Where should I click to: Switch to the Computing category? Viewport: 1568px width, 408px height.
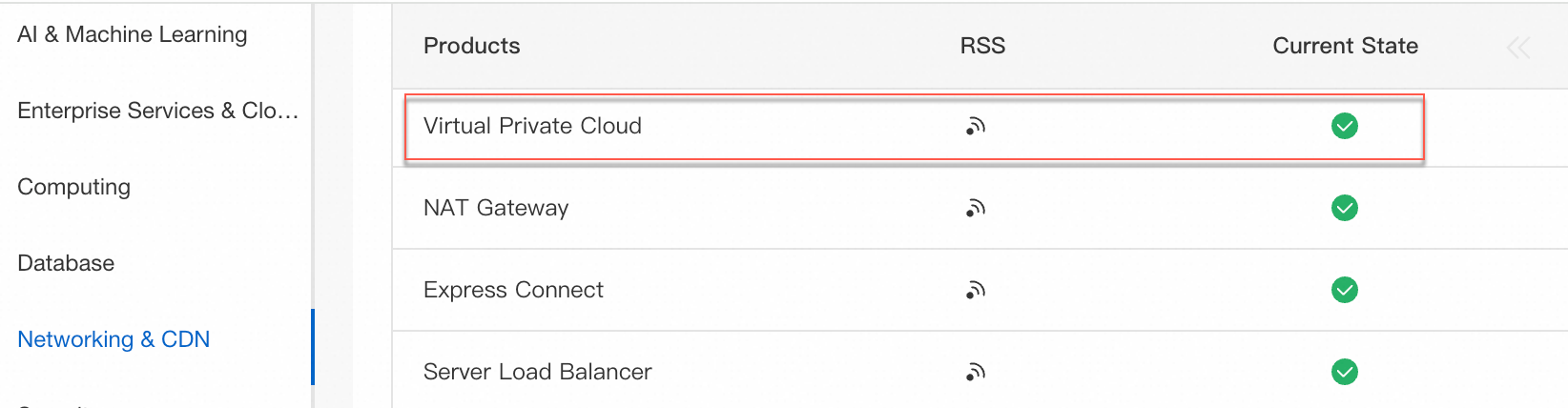click(x=74, y=187)
